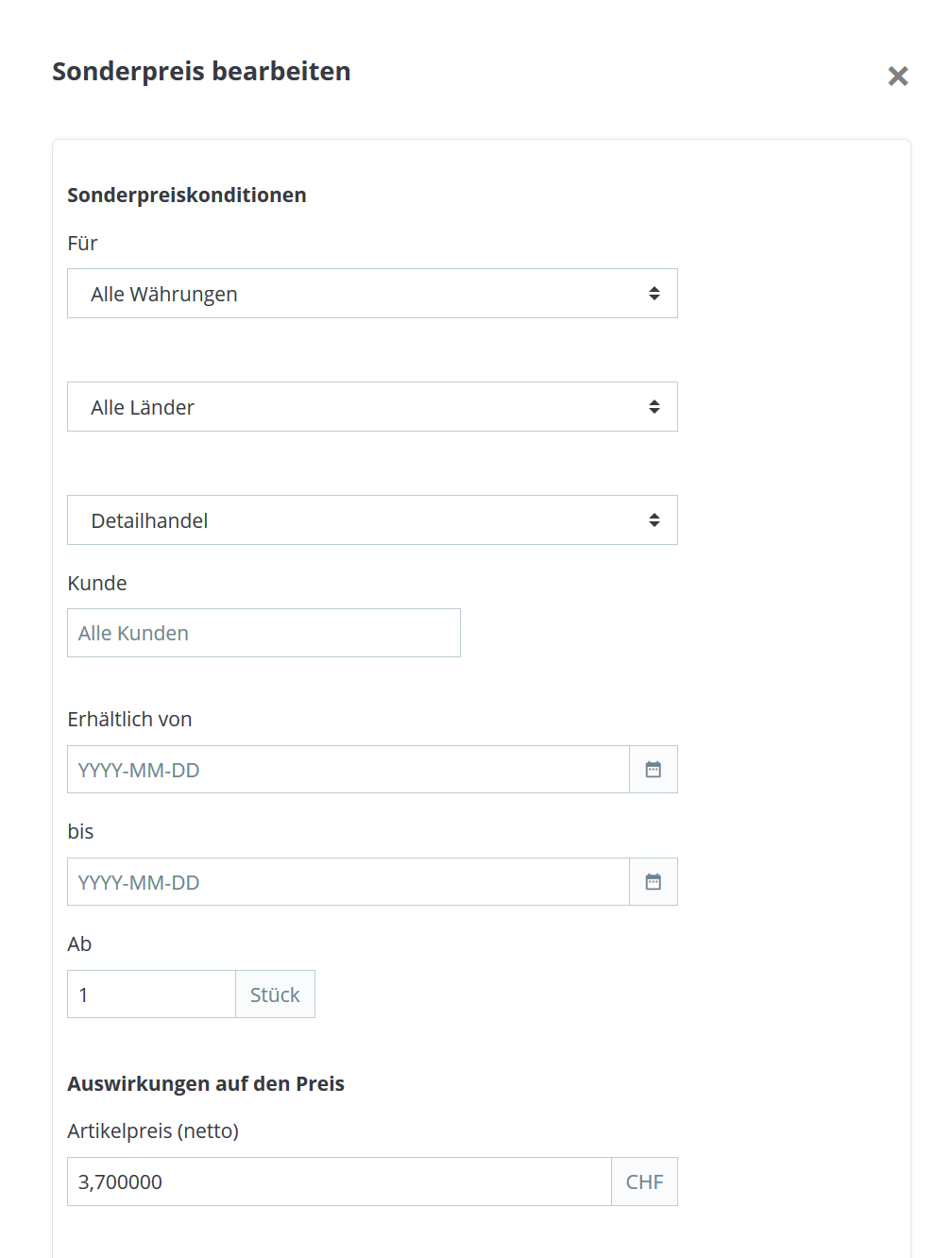Open the Detailhandel customer group dropdown
Screen dimensions: 952x1258
coord(372,520)
